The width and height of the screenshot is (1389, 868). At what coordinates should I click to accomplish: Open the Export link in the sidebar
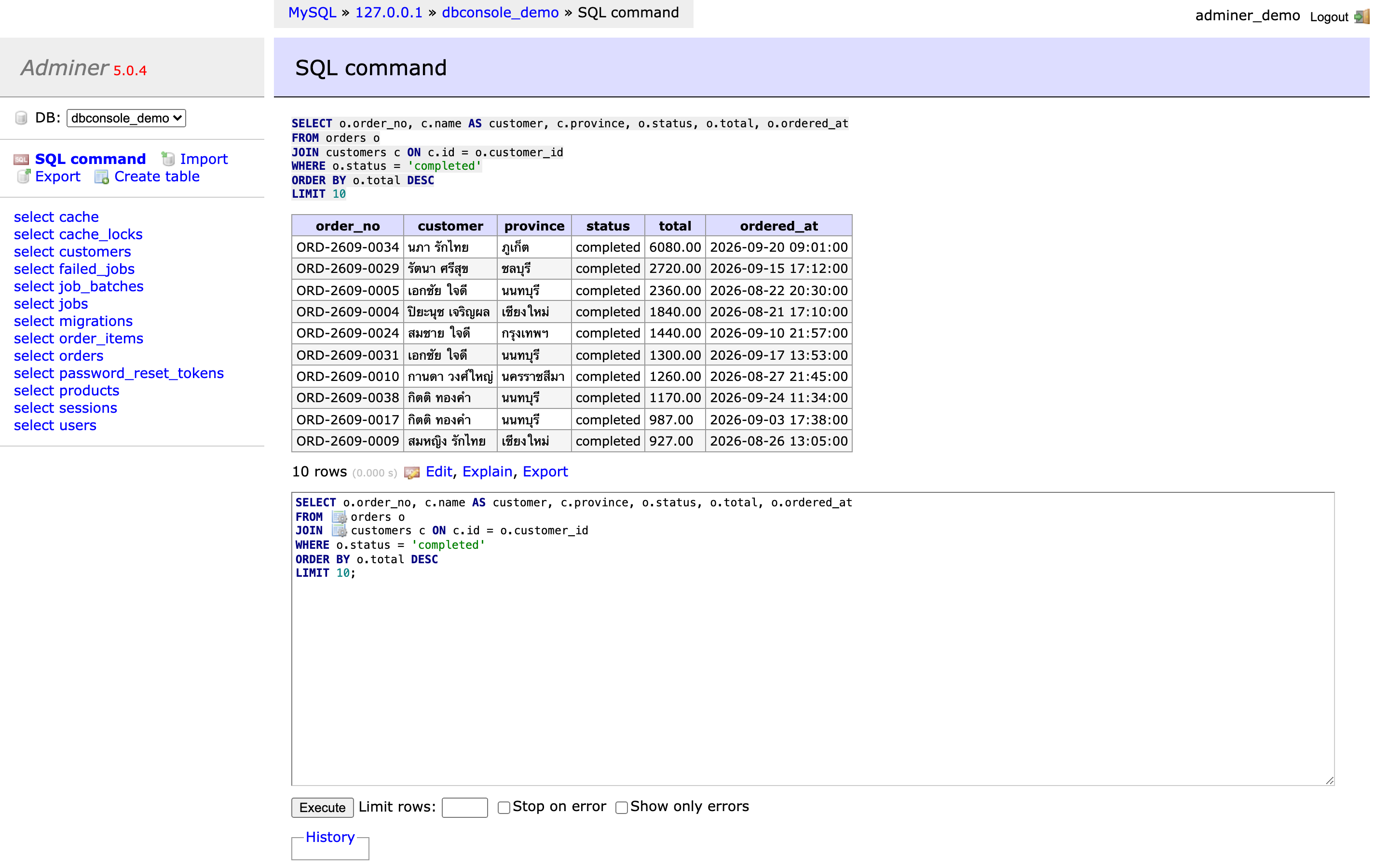57,176
